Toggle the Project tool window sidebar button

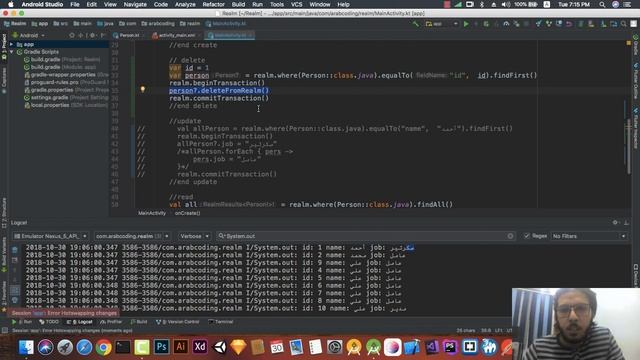pyautogui.click(x=4, y=47)
